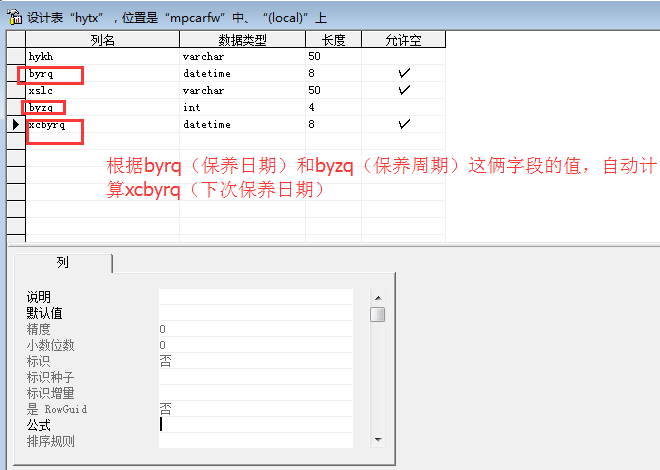Select the xslc column name cell

pyautogui.click(x=102, y=90)
